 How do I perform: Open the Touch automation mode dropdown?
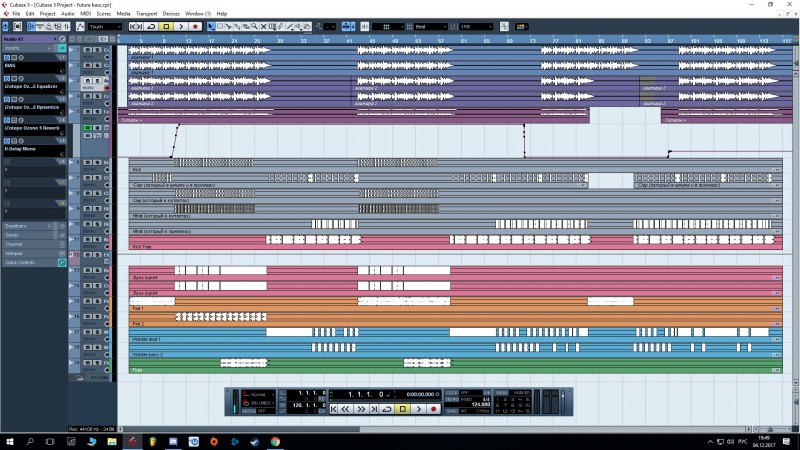pyautogui.click(x=105, y=27)
